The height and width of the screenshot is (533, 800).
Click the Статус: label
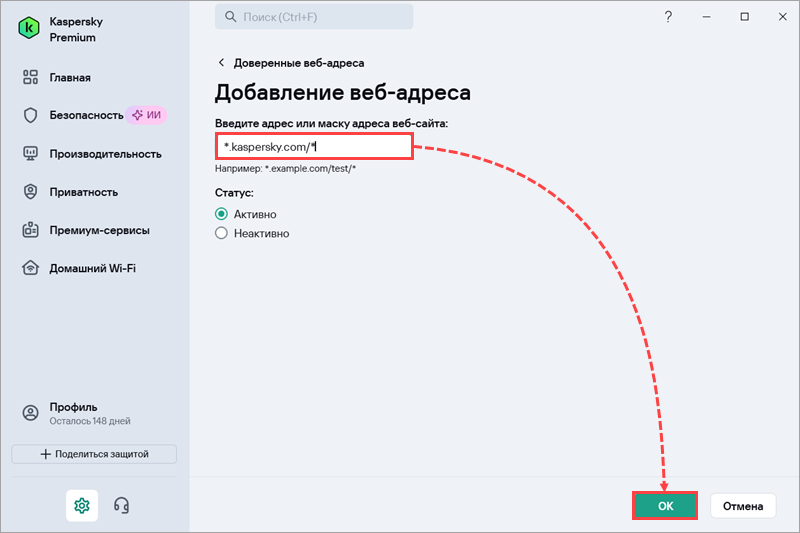234,193
